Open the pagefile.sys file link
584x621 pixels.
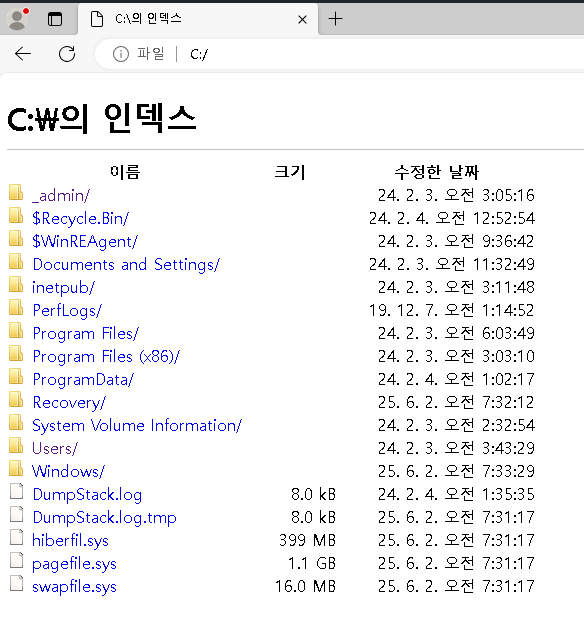pos(74,564)
